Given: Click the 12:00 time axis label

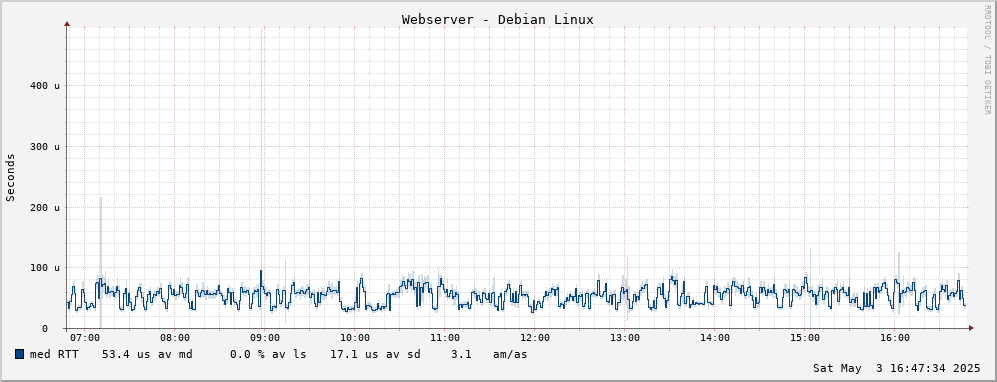Looking at the screenshot, I should point(535,338).
